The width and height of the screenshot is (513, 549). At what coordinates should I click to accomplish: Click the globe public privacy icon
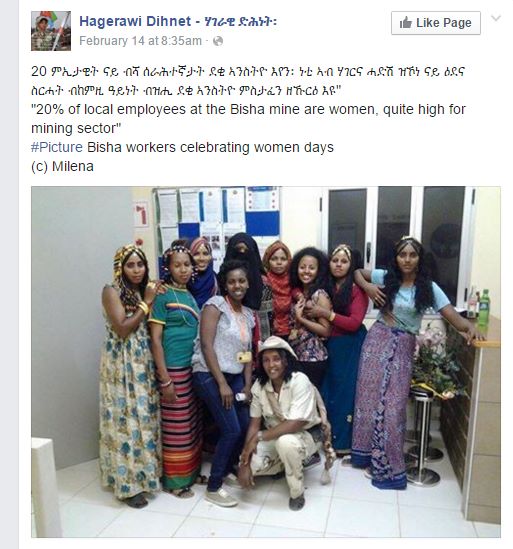(218, 41)
